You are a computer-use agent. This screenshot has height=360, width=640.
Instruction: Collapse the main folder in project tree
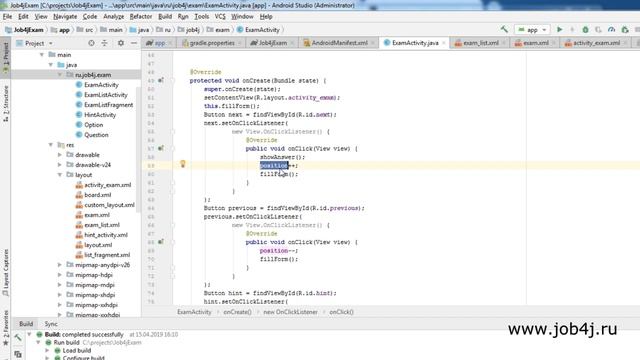(42, 55)
